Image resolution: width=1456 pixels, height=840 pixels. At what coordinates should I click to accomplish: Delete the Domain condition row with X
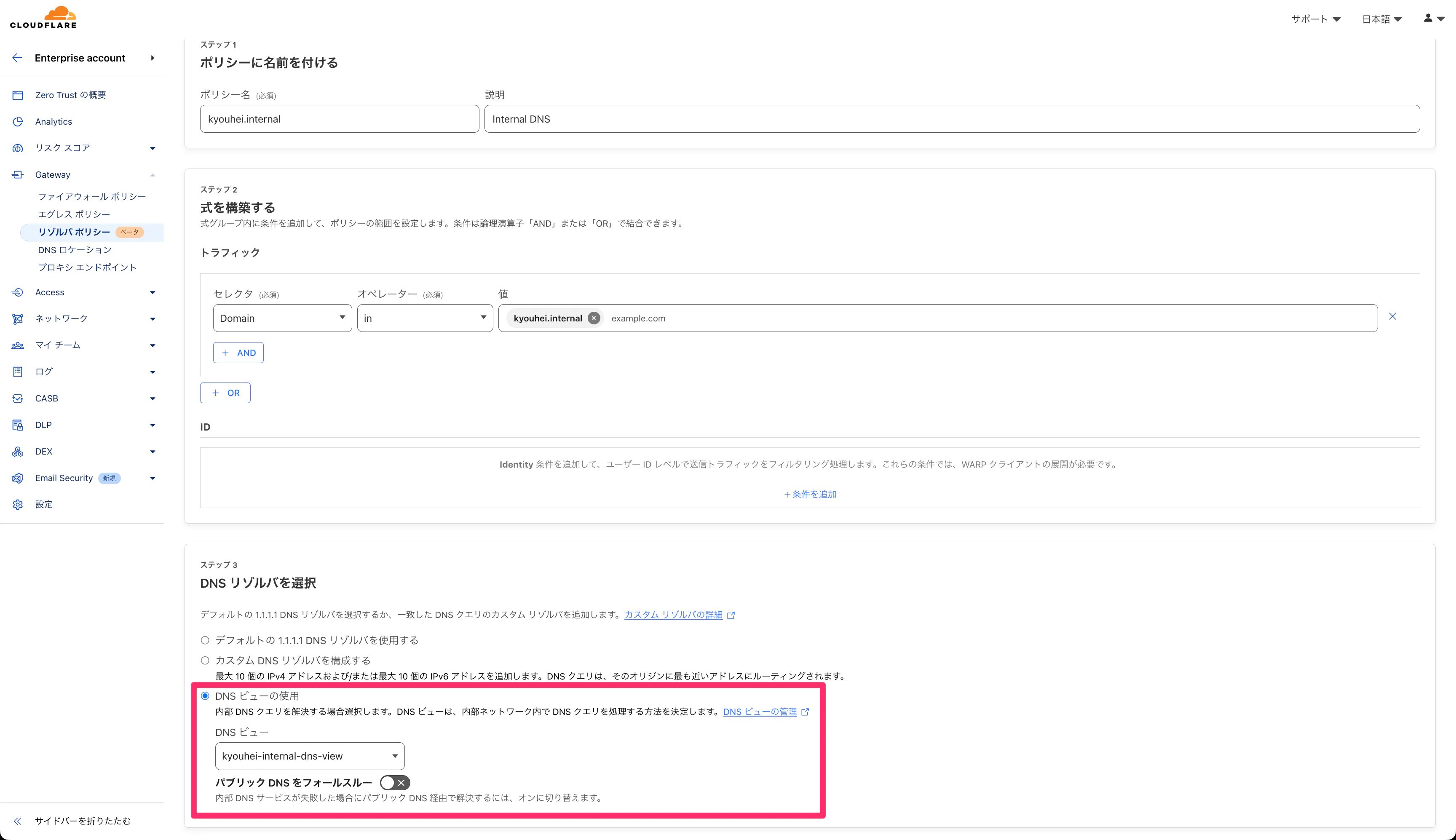coord(1392,316)
